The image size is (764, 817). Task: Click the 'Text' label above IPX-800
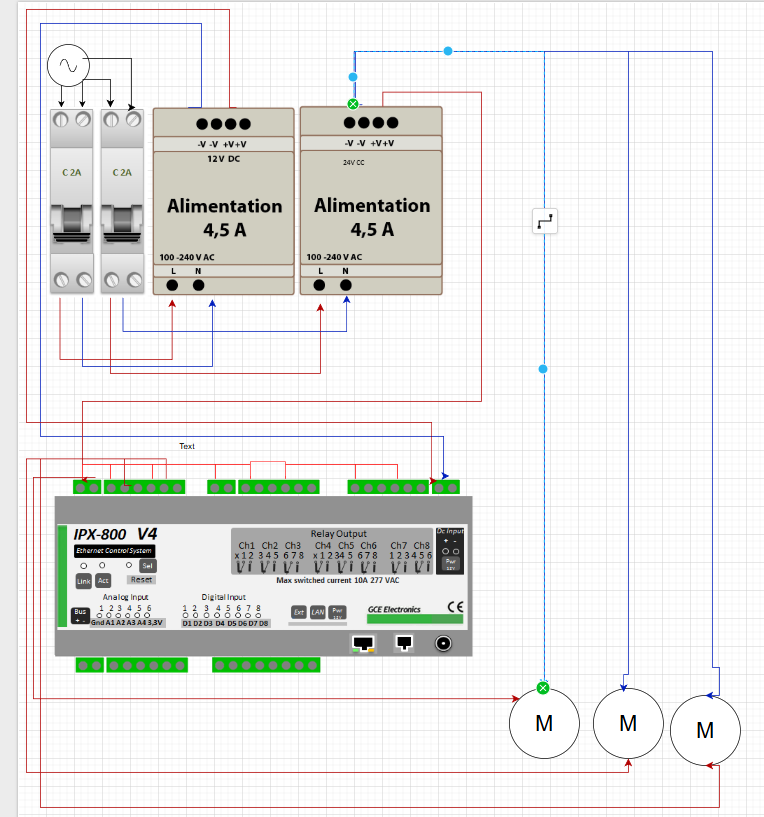coord(187,446)
